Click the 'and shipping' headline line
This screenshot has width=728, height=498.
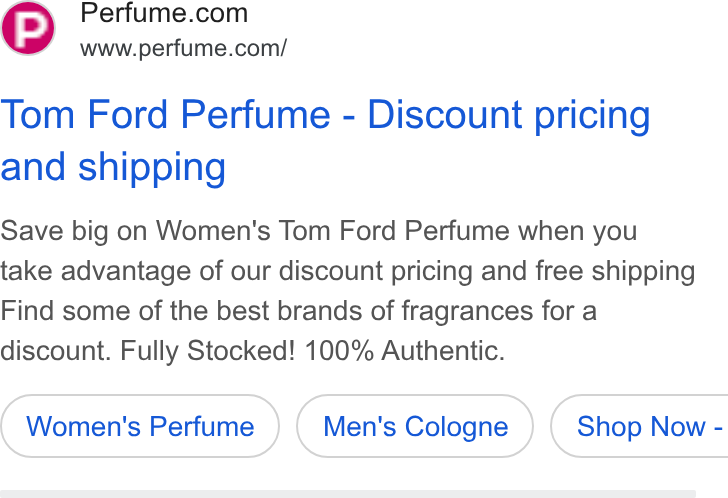pyautogui.click(x=113, y=167)
